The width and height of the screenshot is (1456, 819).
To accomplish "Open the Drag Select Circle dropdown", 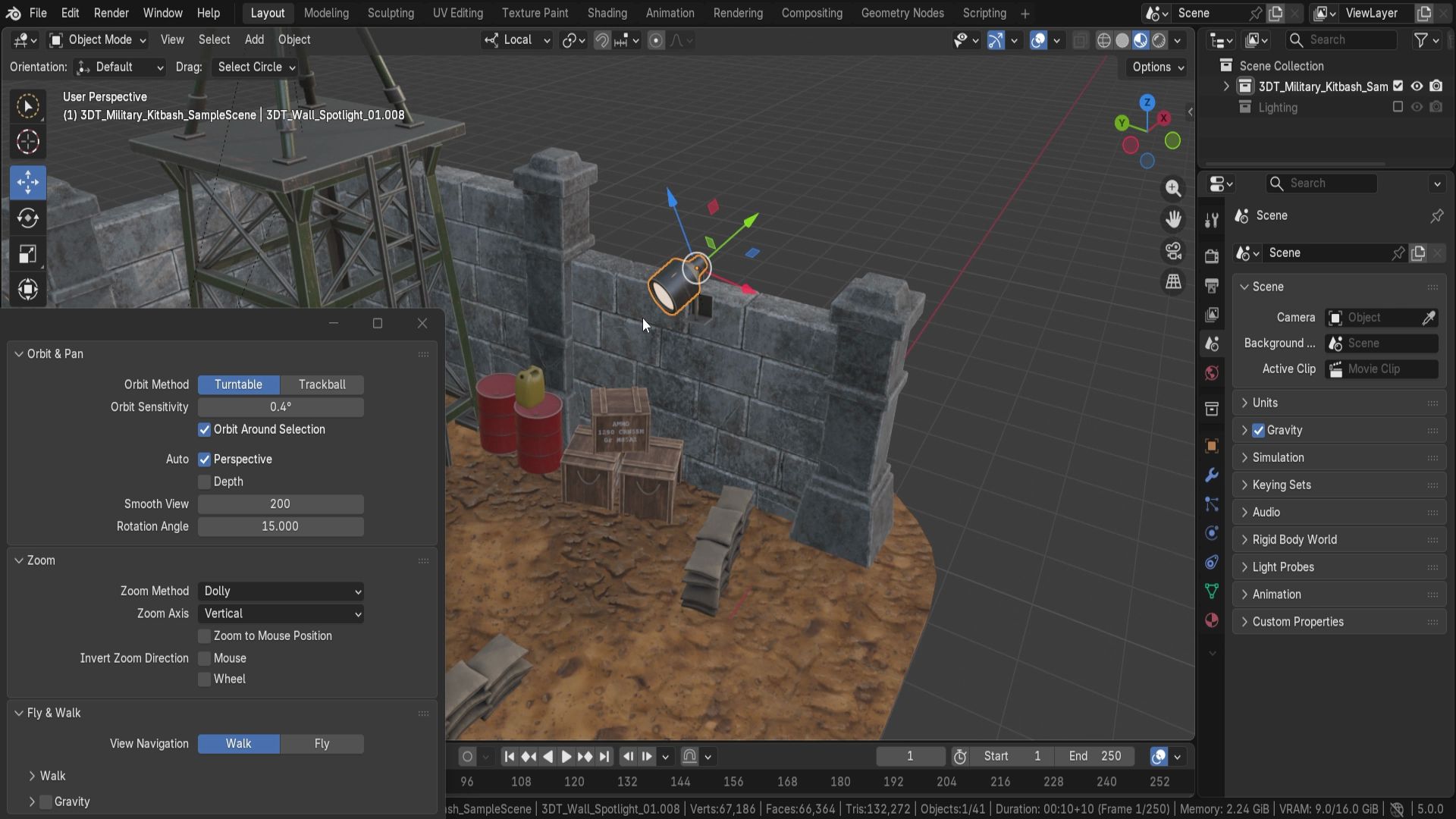I will coord(256,67).
